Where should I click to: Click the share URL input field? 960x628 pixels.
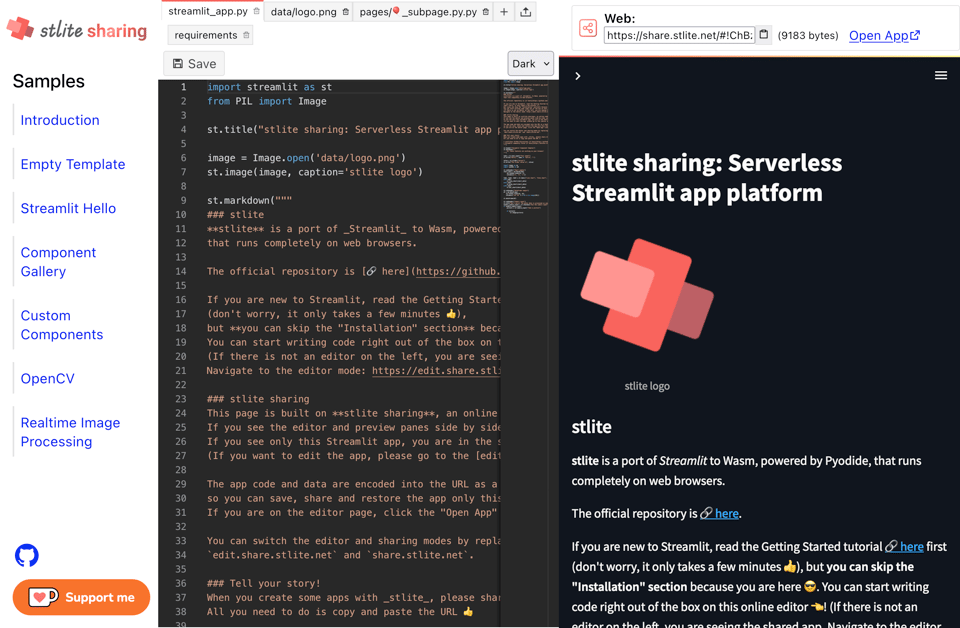[x=678, y=36]
